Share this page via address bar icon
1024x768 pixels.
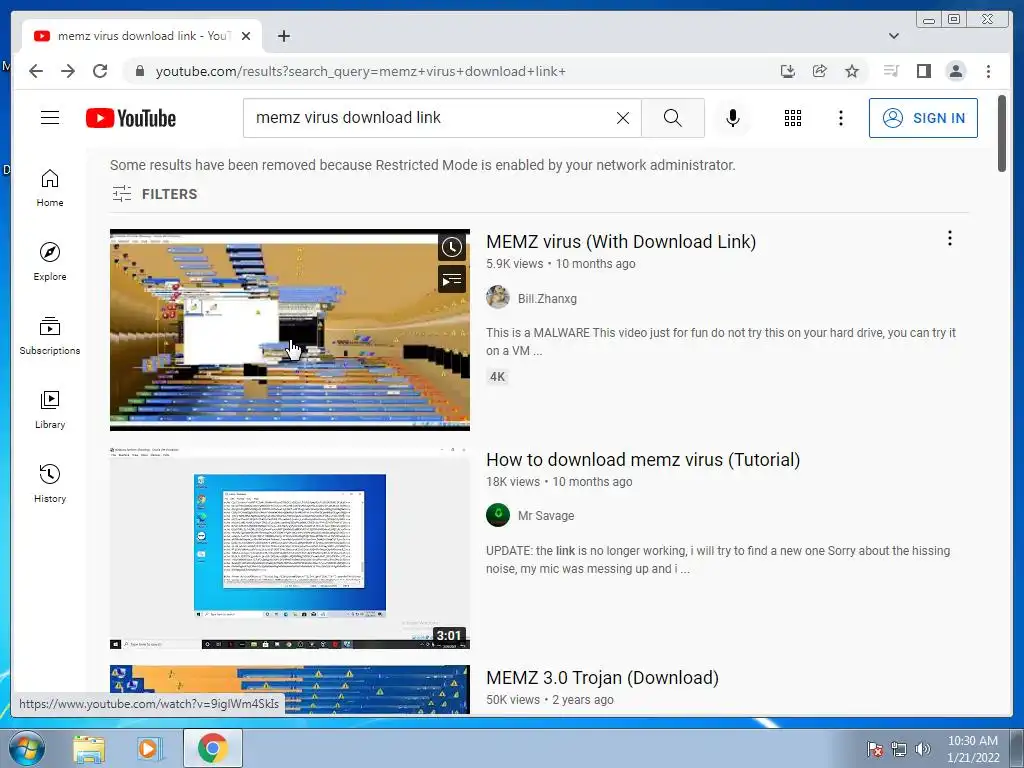pos(820,71)
